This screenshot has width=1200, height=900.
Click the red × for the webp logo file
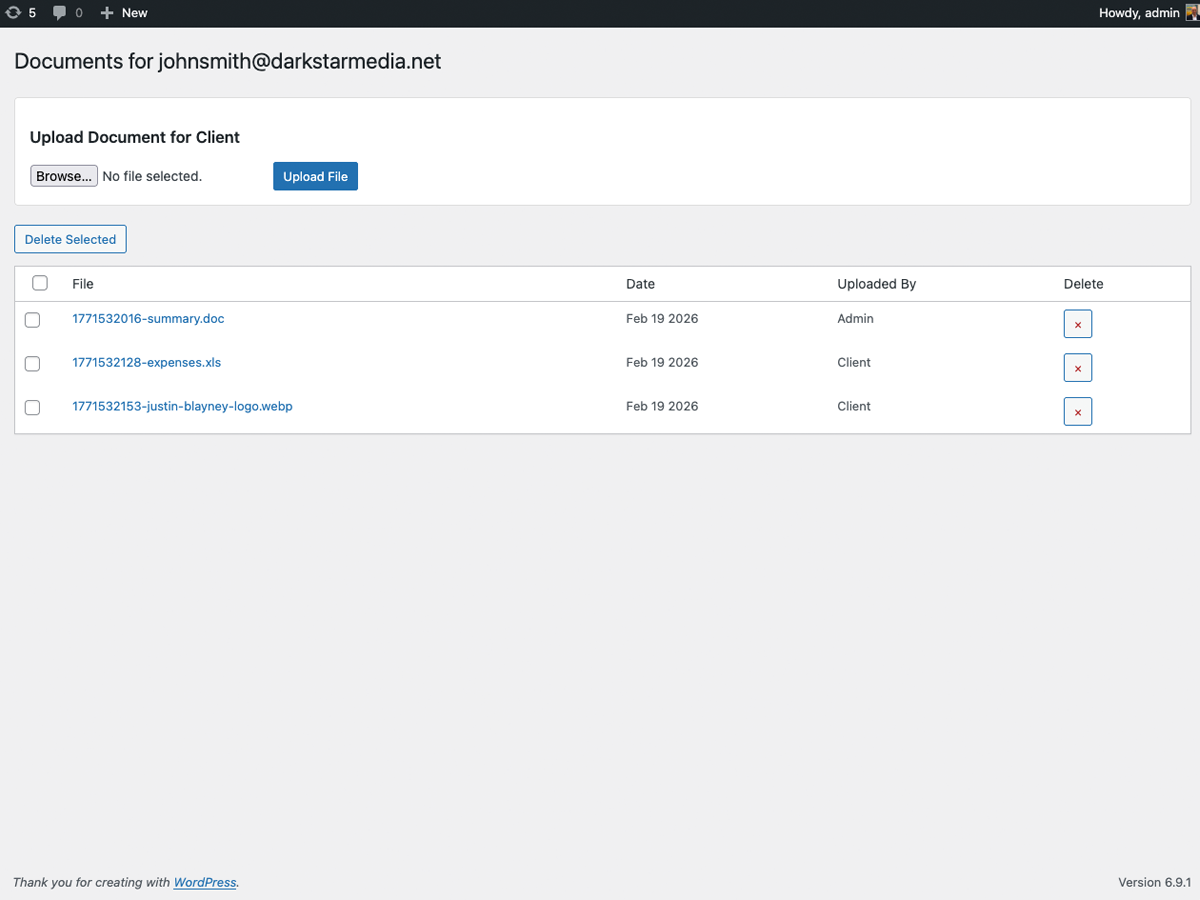1078,411
